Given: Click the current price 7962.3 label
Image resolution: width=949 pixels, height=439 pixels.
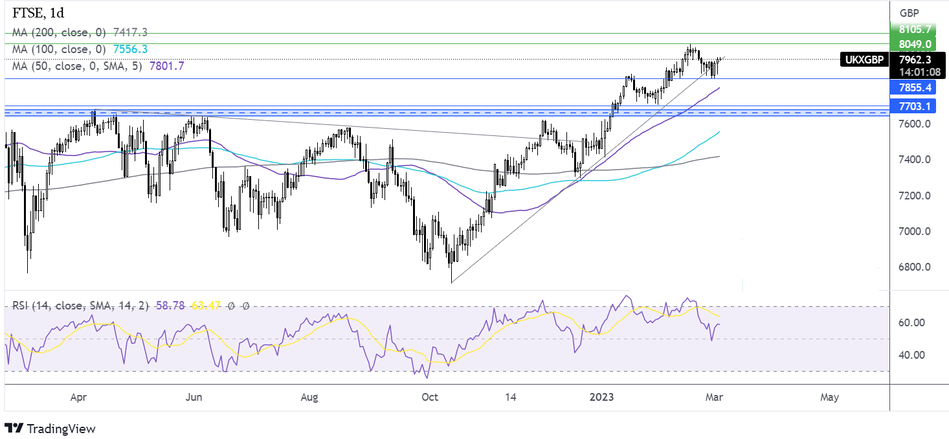Looking at the screenshot, I should click(914, 59).
